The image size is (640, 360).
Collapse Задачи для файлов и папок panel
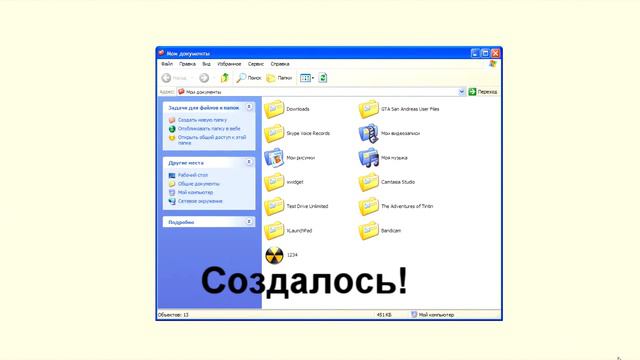pos(249,107)
